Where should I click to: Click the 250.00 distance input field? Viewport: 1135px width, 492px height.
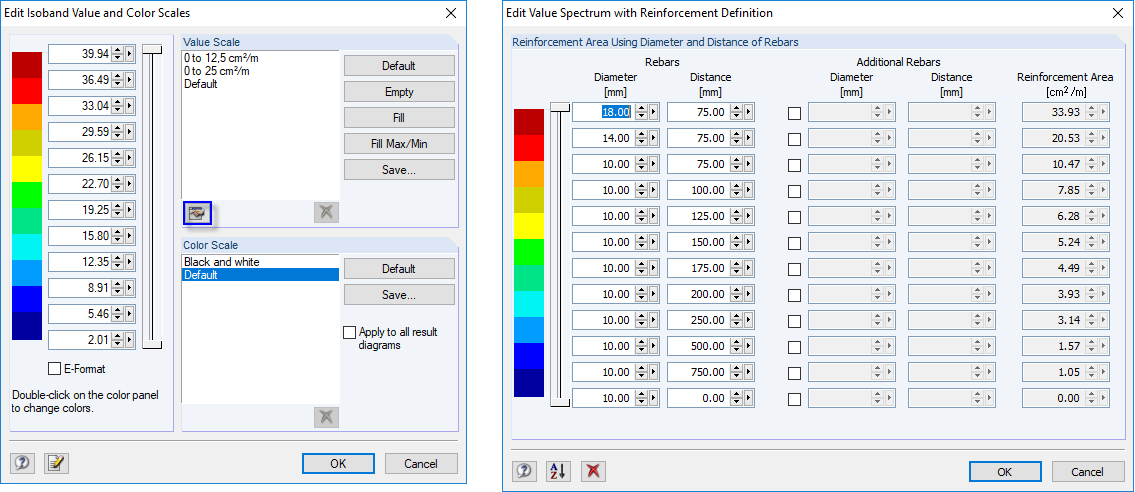(x=698, y=321)
